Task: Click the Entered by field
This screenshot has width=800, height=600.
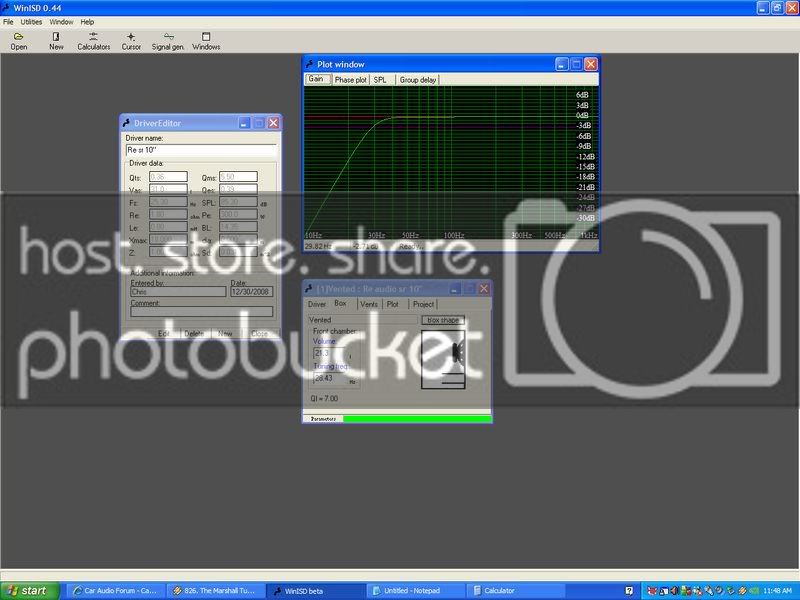Action: click(x=178, y=292)
